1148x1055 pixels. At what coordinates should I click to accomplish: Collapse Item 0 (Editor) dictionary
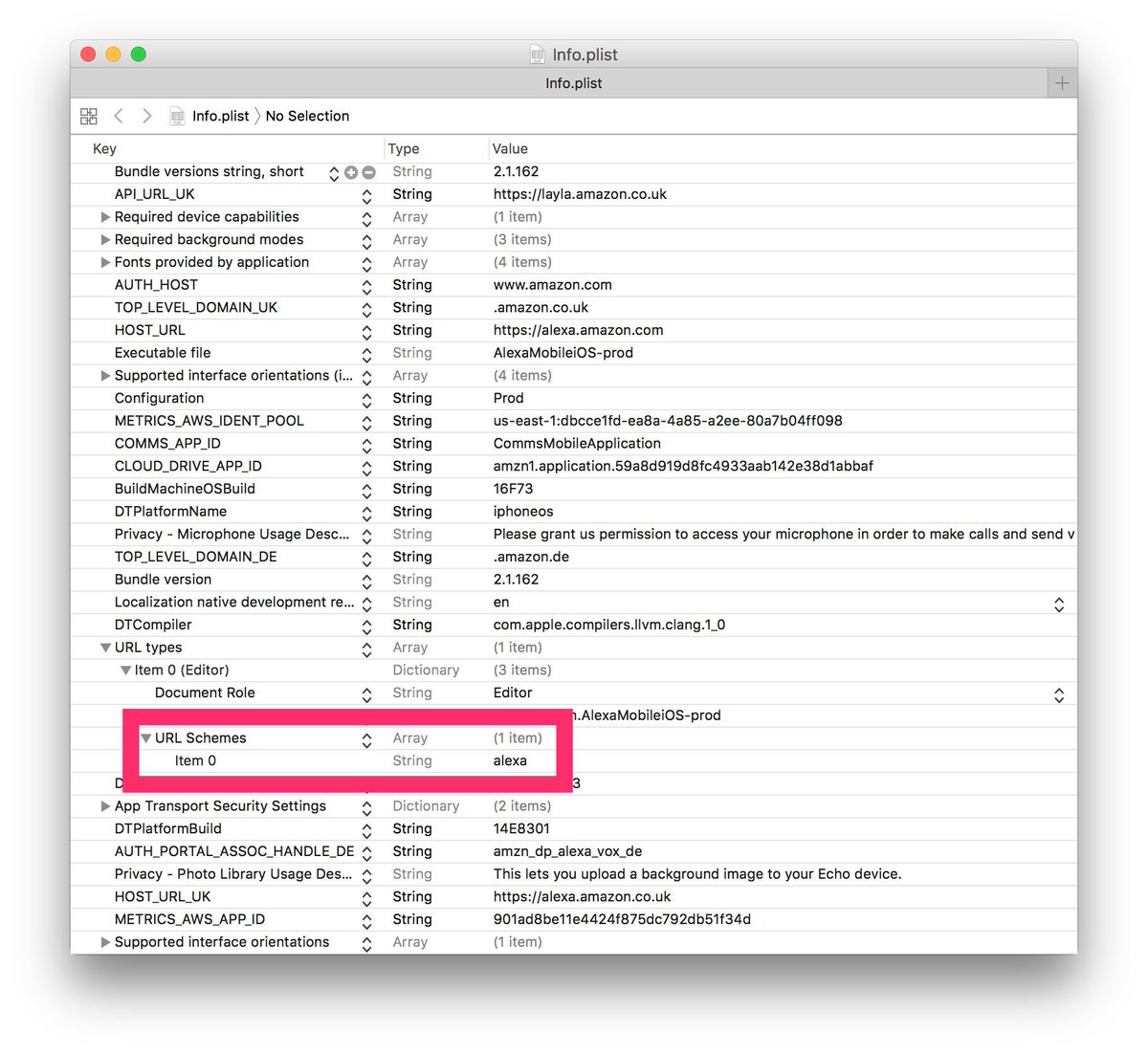click(125, 670)
